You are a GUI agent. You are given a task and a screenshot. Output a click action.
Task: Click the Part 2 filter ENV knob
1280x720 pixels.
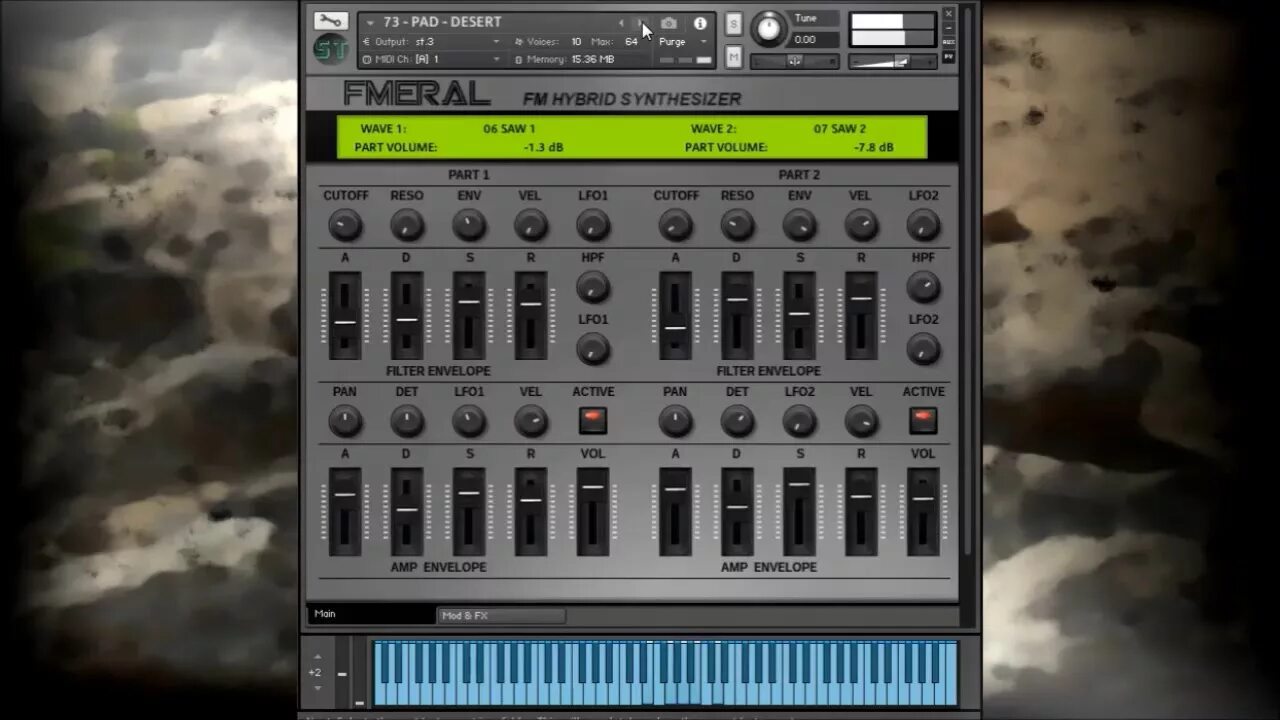click(799, 225)
